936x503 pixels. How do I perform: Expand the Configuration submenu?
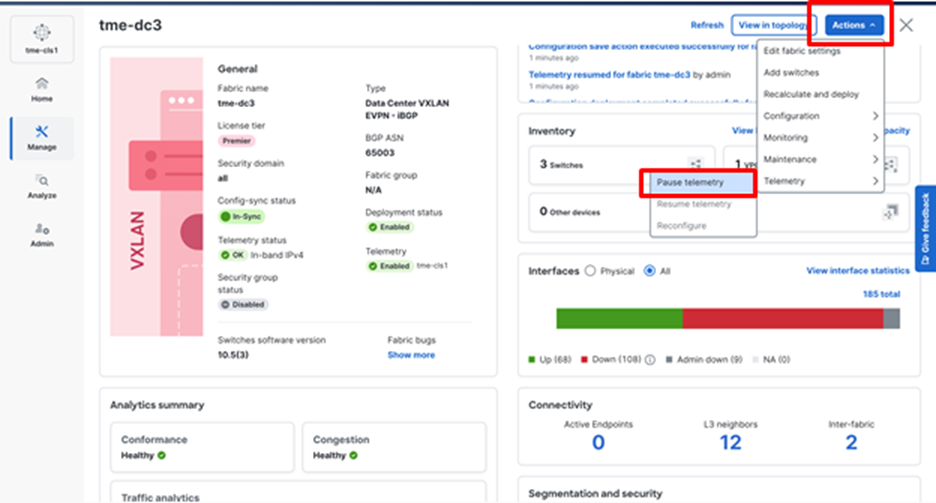click(821, 116)
